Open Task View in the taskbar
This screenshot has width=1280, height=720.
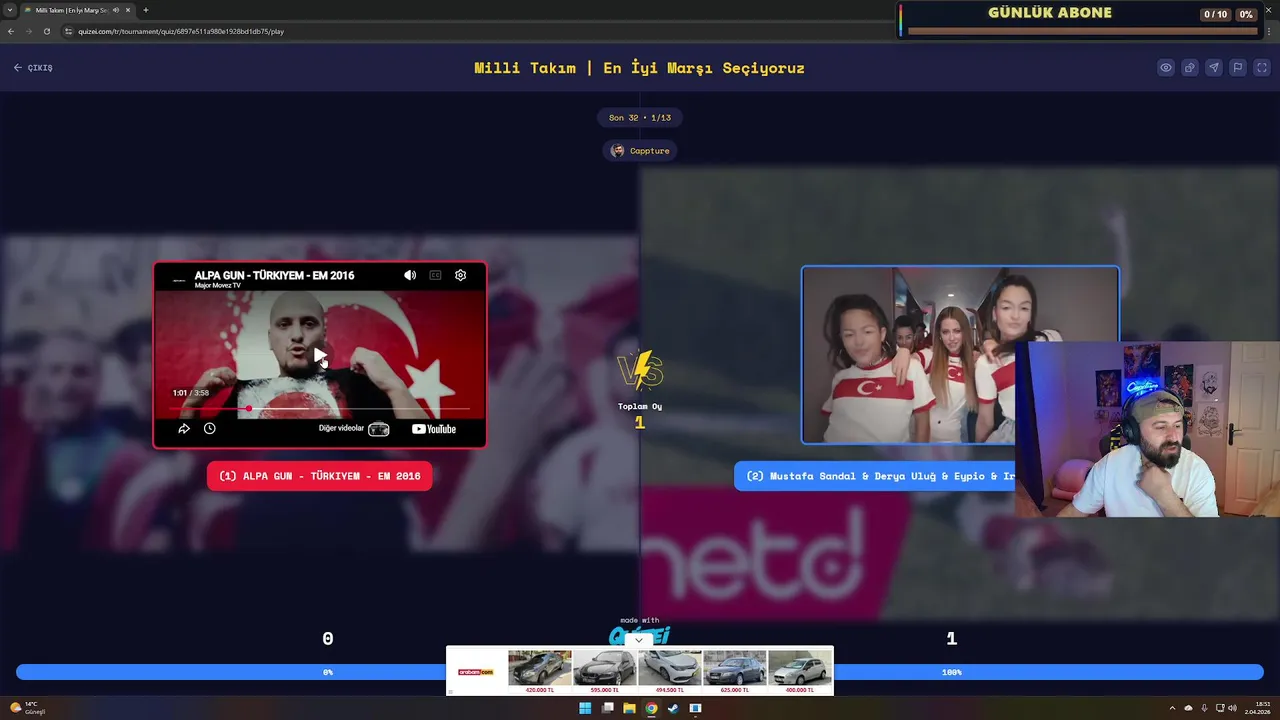pyautogui.click(x=607, y=708)
